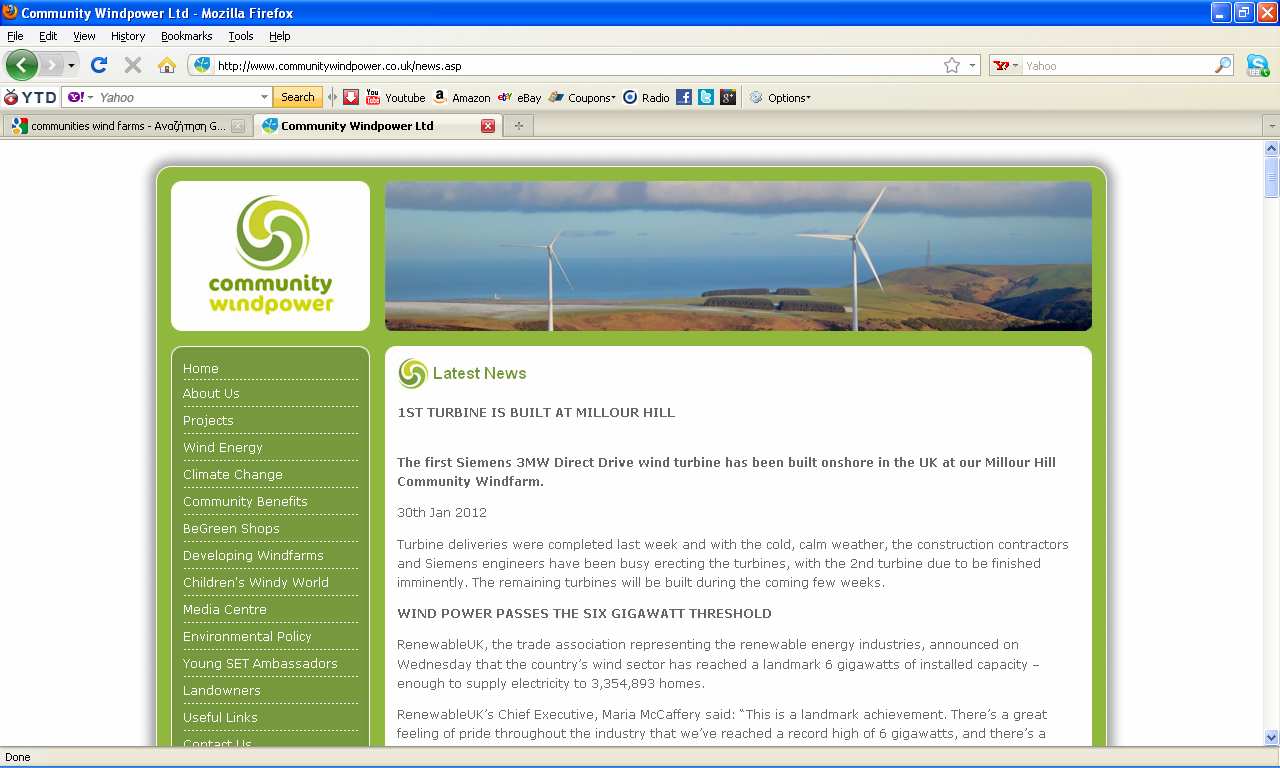Open the Help menu
Image resolution: width=1280 pixels, height=768 pixels.
coord(280,36)
